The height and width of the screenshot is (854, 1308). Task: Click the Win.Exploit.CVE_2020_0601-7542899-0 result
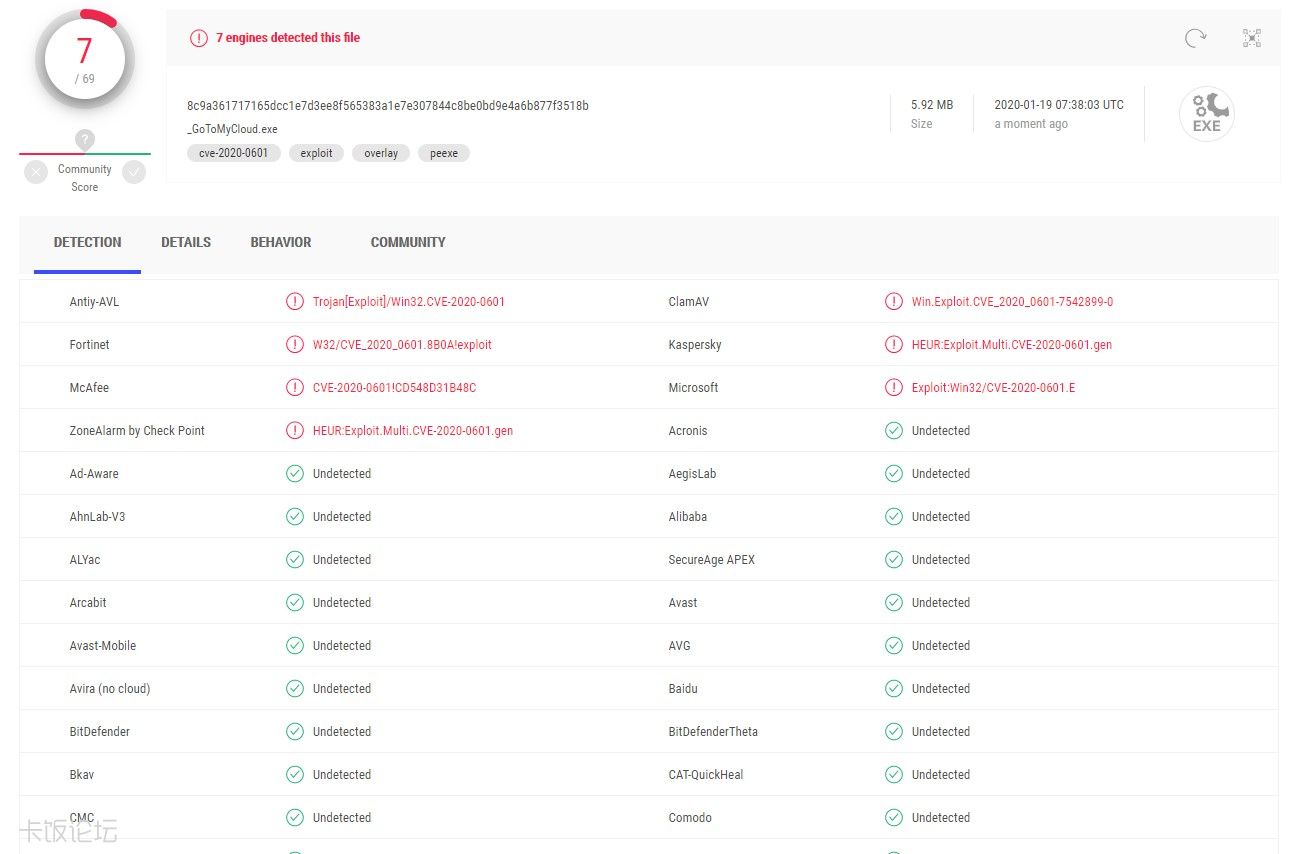tap(1012, 301)
